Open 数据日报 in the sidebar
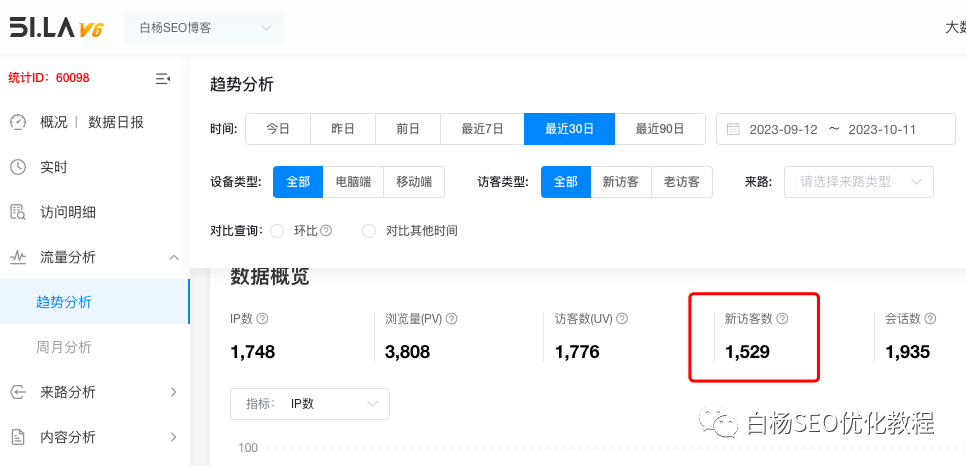 pyautogui.click(x=116, y=122)
